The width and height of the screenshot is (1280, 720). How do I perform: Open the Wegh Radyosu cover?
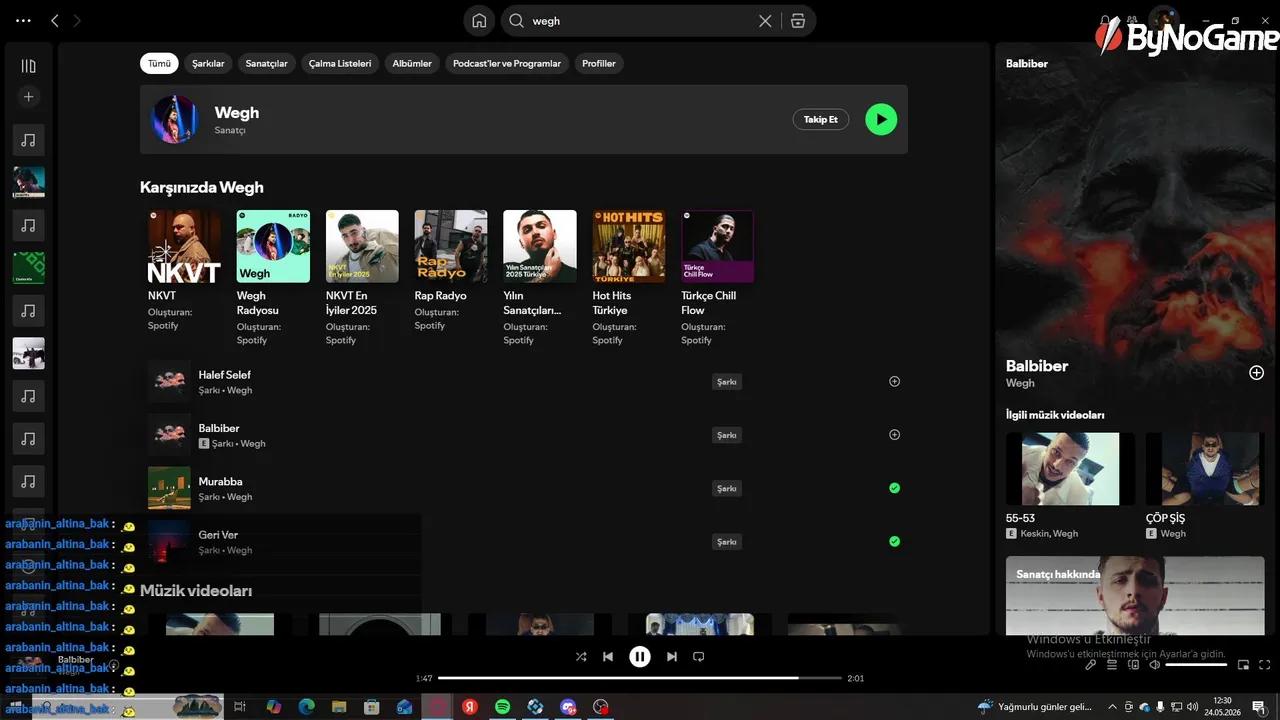click(273, 246)
